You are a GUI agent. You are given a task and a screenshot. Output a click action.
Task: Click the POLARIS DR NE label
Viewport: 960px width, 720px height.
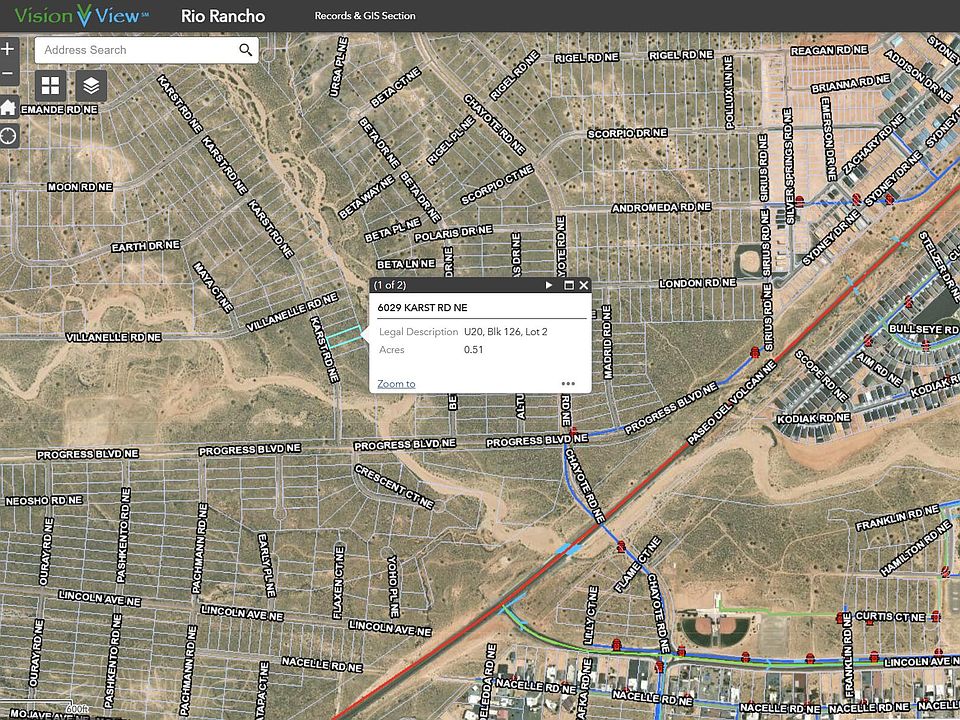click(454, 233)
